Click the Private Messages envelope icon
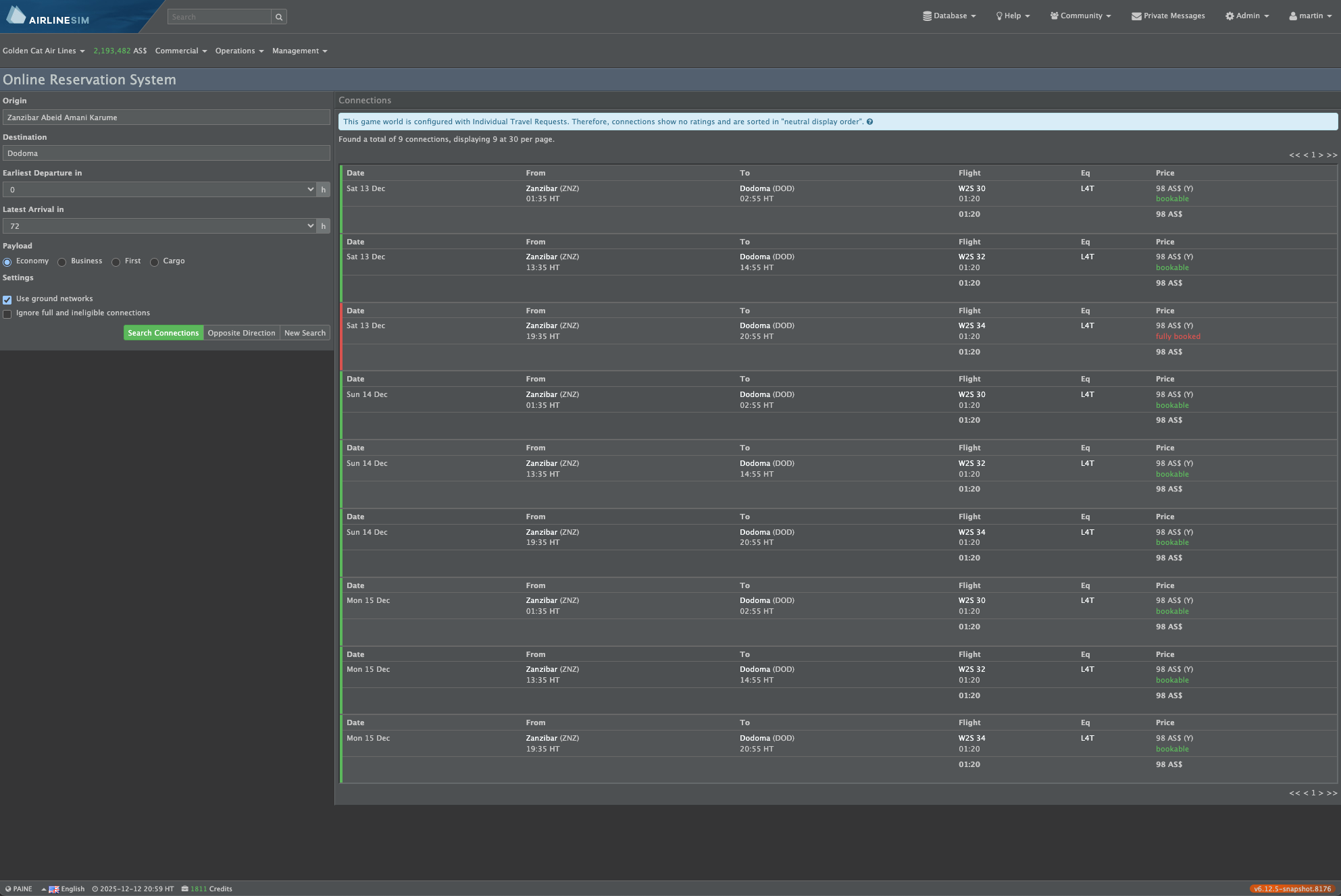Screen dimensions: 1341x896 [1136, 16]
